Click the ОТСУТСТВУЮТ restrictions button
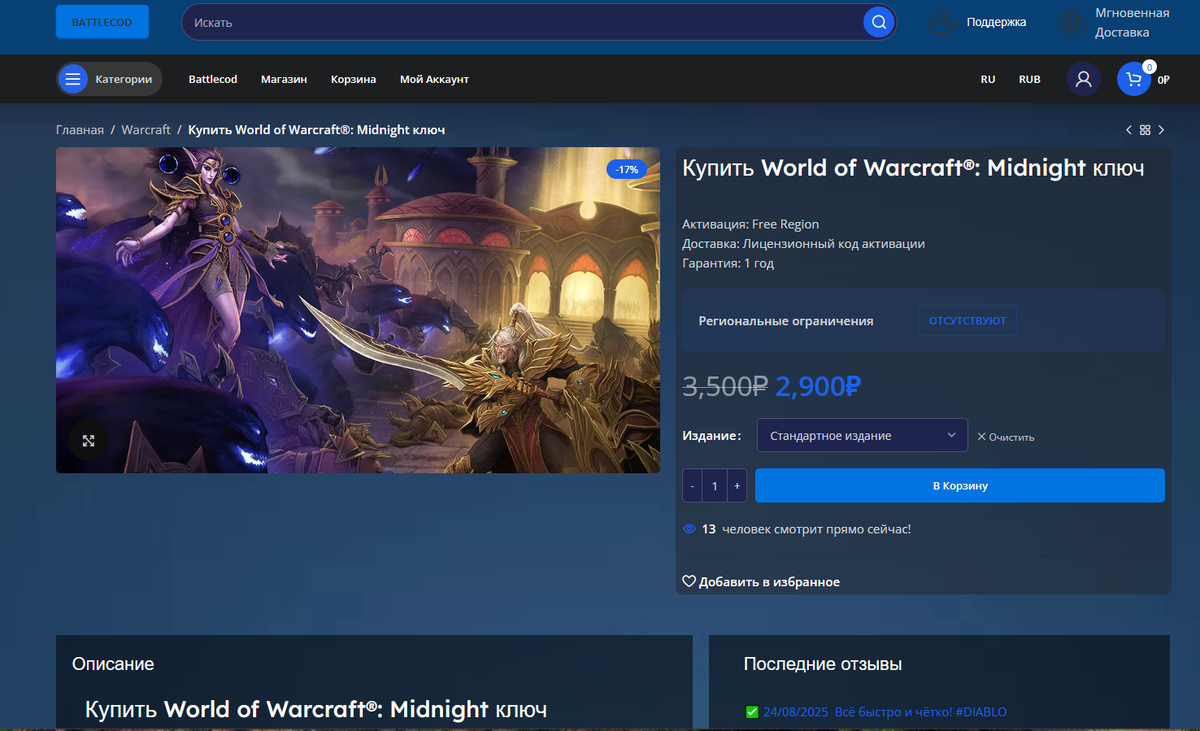1200x731 pixels. click(x=968, y=321)
